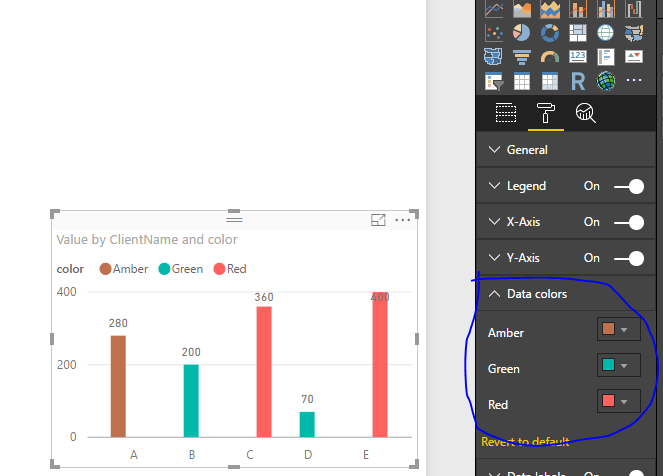Open the Red color swatch picker

[x=619, y=401]
